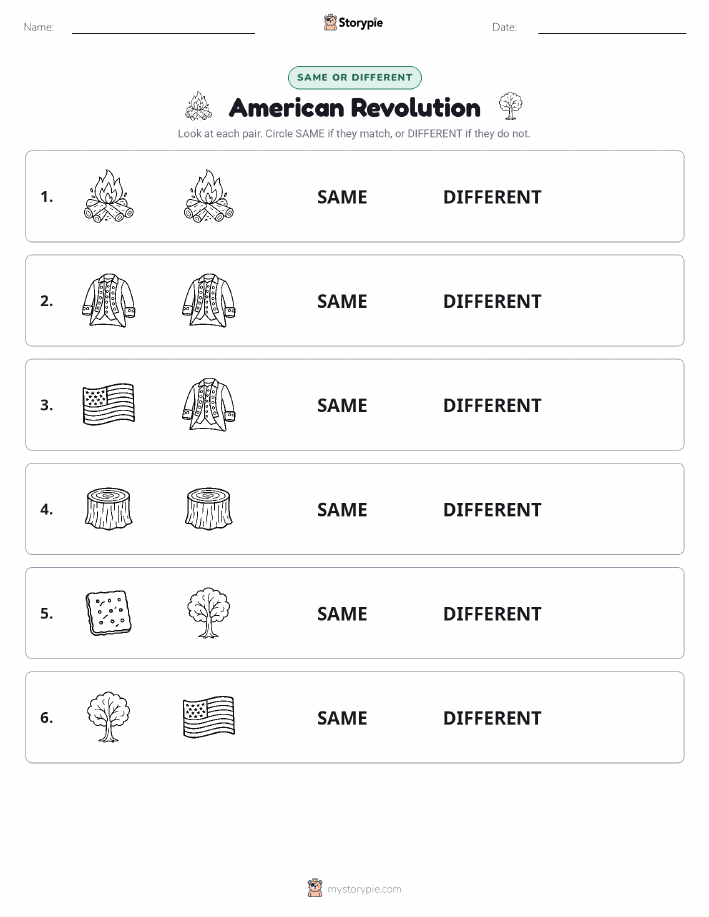Select the hardtack cracker image in row 5
The width and height of the screenshot is (709, 917).
(109, 613)
